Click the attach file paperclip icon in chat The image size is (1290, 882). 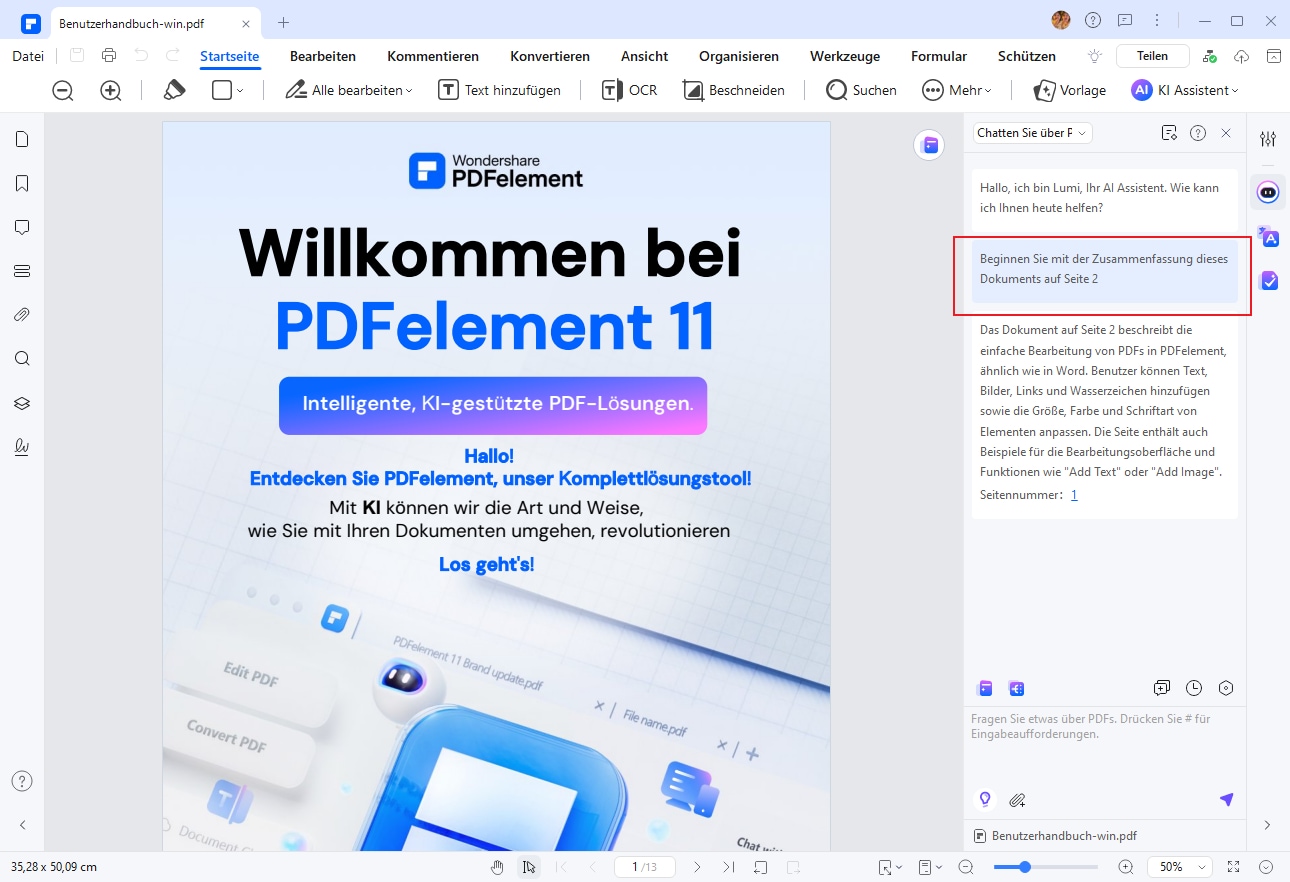(1017, 800)
